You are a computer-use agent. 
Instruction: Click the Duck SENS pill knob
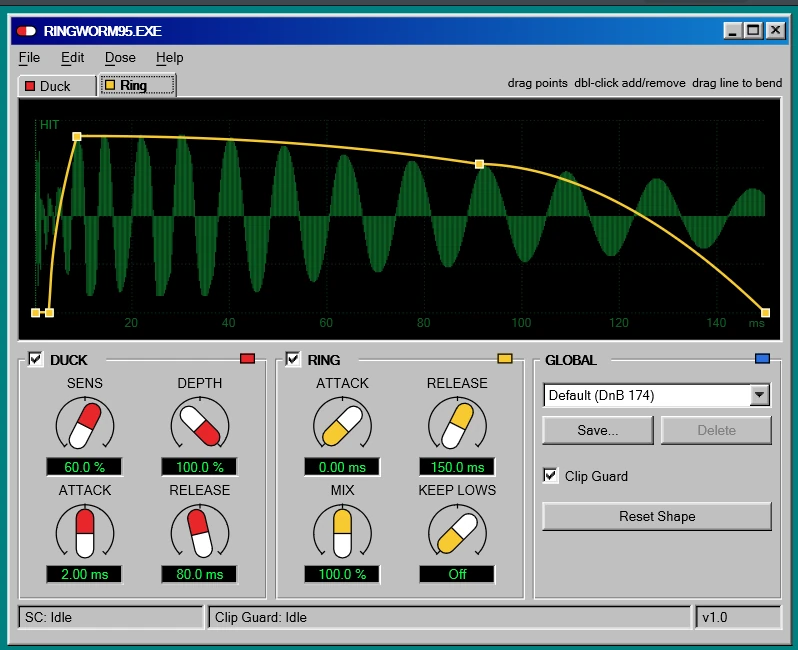(x=85, y=426)
